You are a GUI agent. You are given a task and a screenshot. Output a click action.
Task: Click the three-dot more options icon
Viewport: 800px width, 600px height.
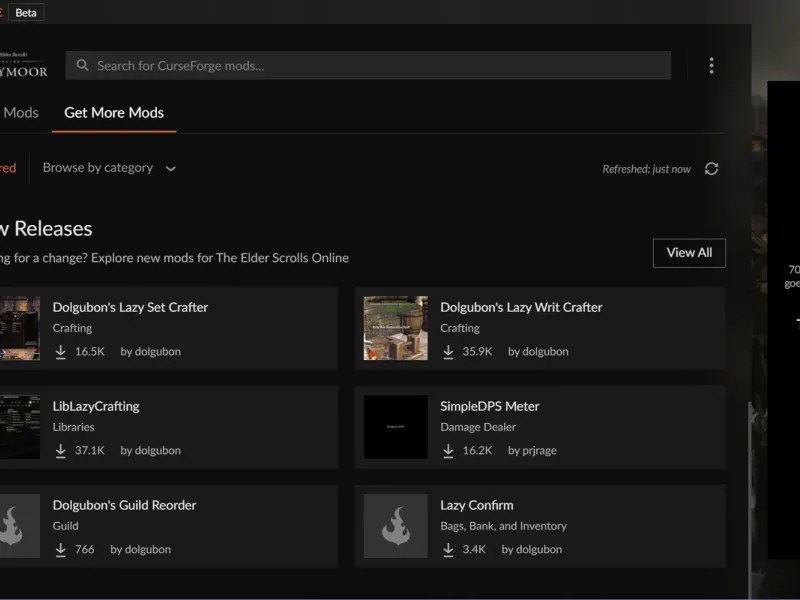pyautogui.click(x=711, y=66)
